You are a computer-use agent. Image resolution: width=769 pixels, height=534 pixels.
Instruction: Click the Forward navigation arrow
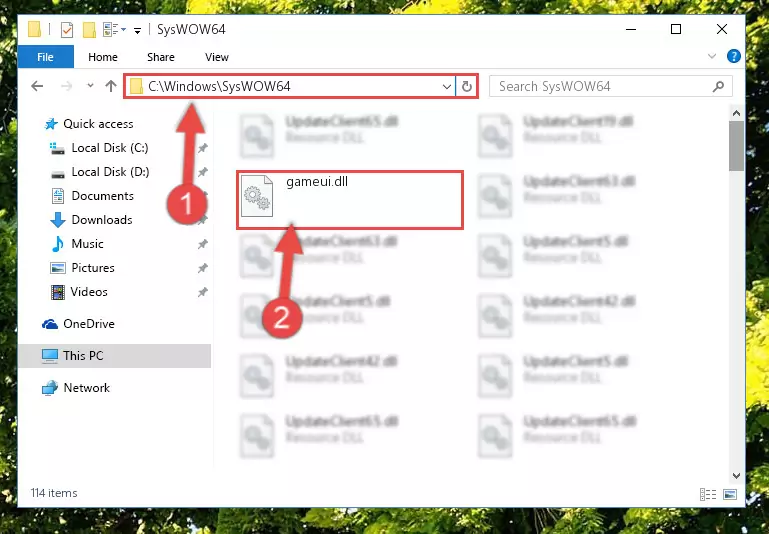pos(66,87)
